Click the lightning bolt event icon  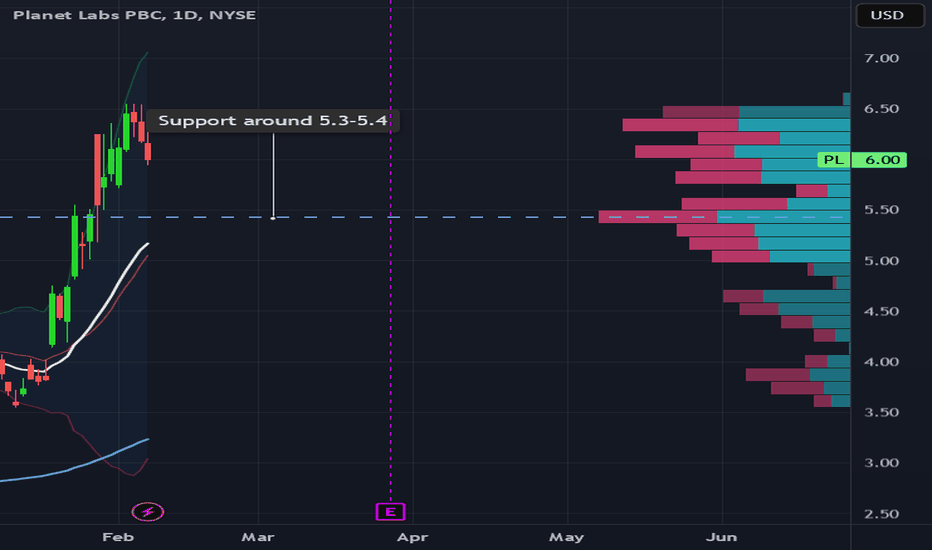tap(147, 511)
